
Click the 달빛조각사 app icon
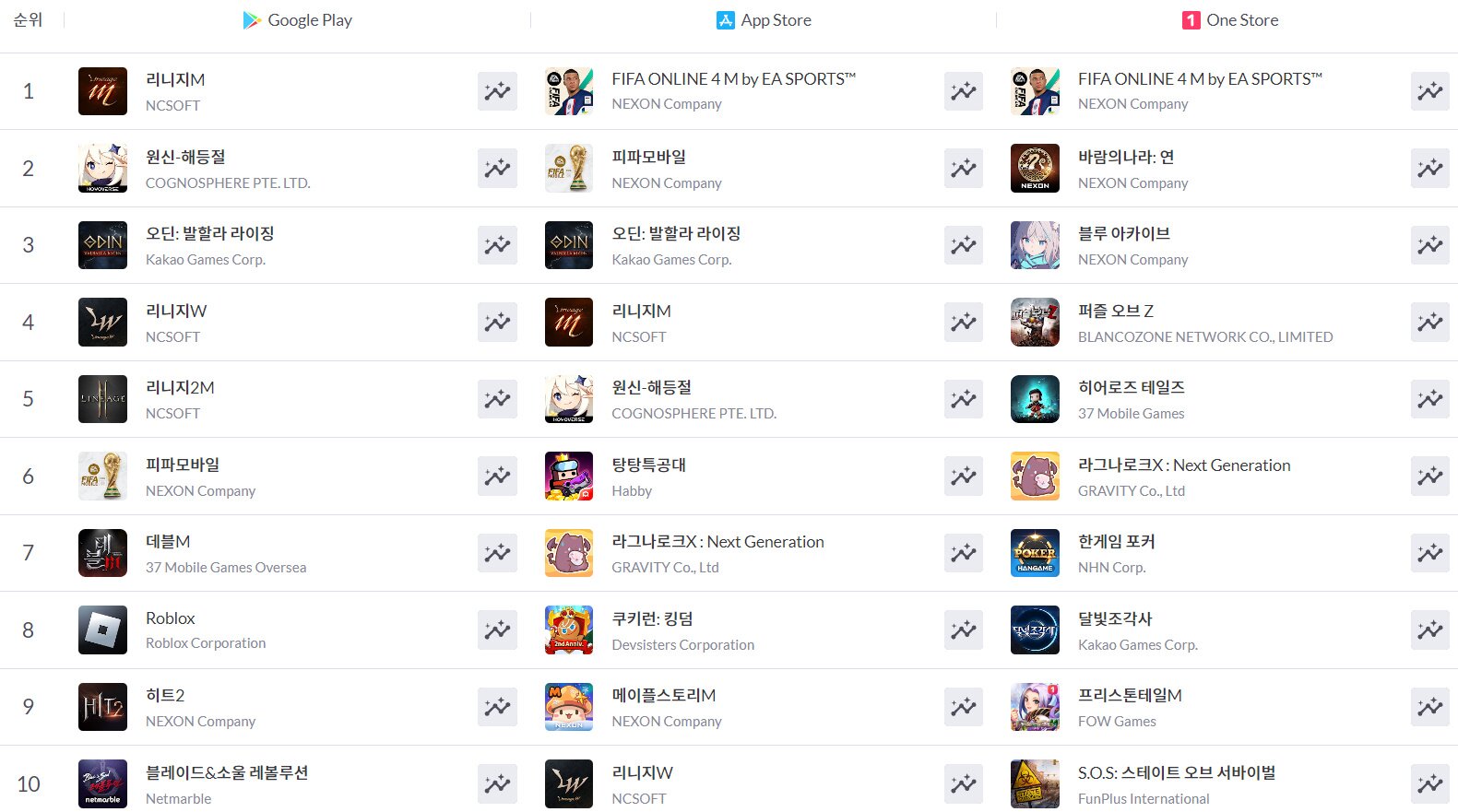[1035, 630]
